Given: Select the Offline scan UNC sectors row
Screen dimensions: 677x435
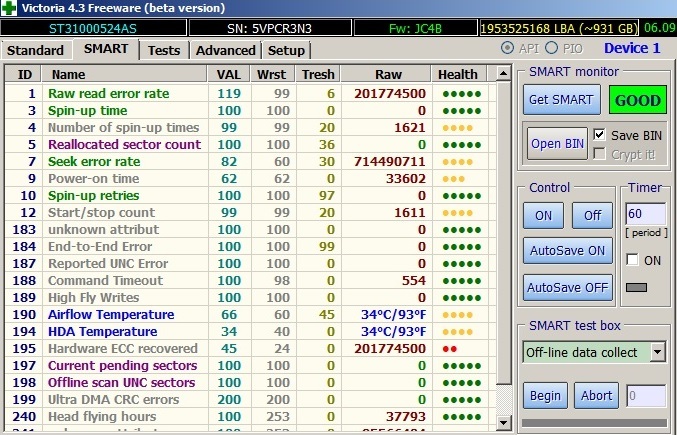Looking at the screenshot, I should (250, 382).
